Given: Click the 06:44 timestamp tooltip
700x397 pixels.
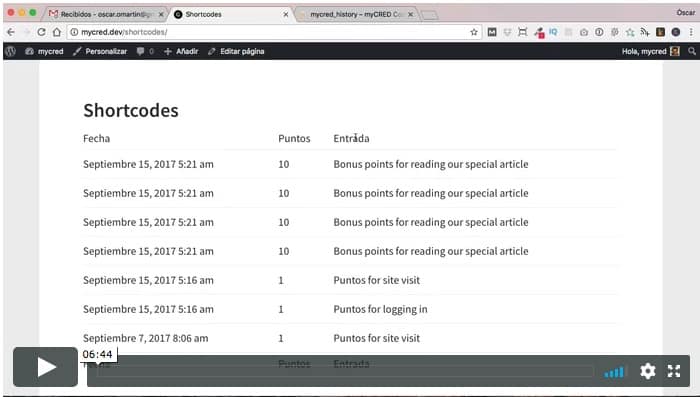Looking at the screenshot, I should [97, 355].
